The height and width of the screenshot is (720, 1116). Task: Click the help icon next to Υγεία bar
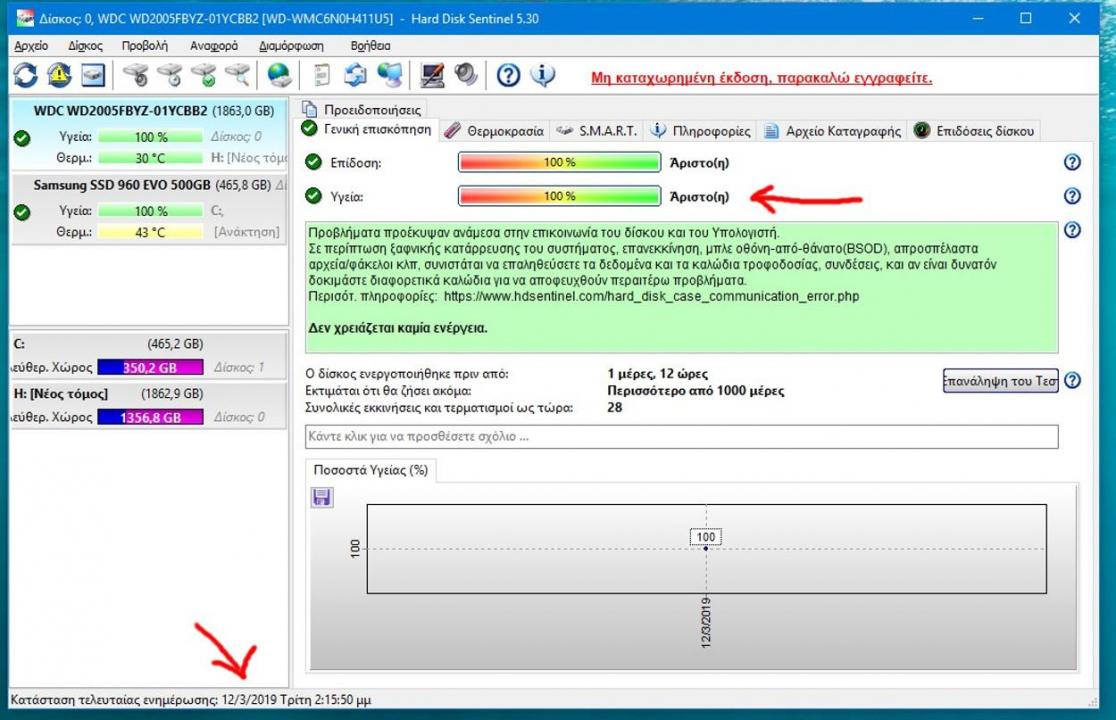(x=1072, y=196)
